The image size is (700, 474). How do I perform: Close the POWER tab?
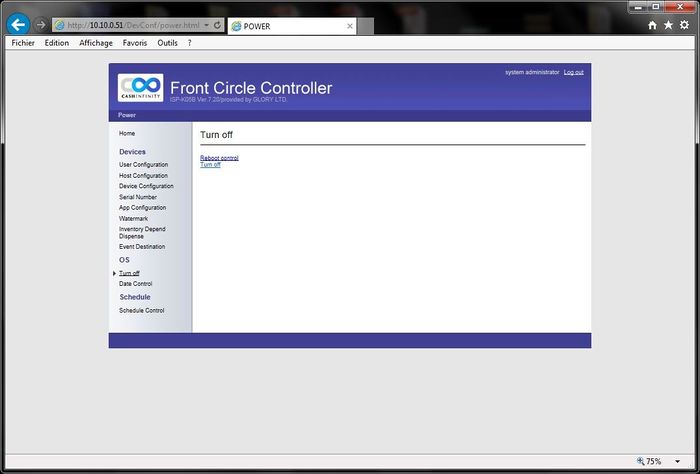[350, 26]
